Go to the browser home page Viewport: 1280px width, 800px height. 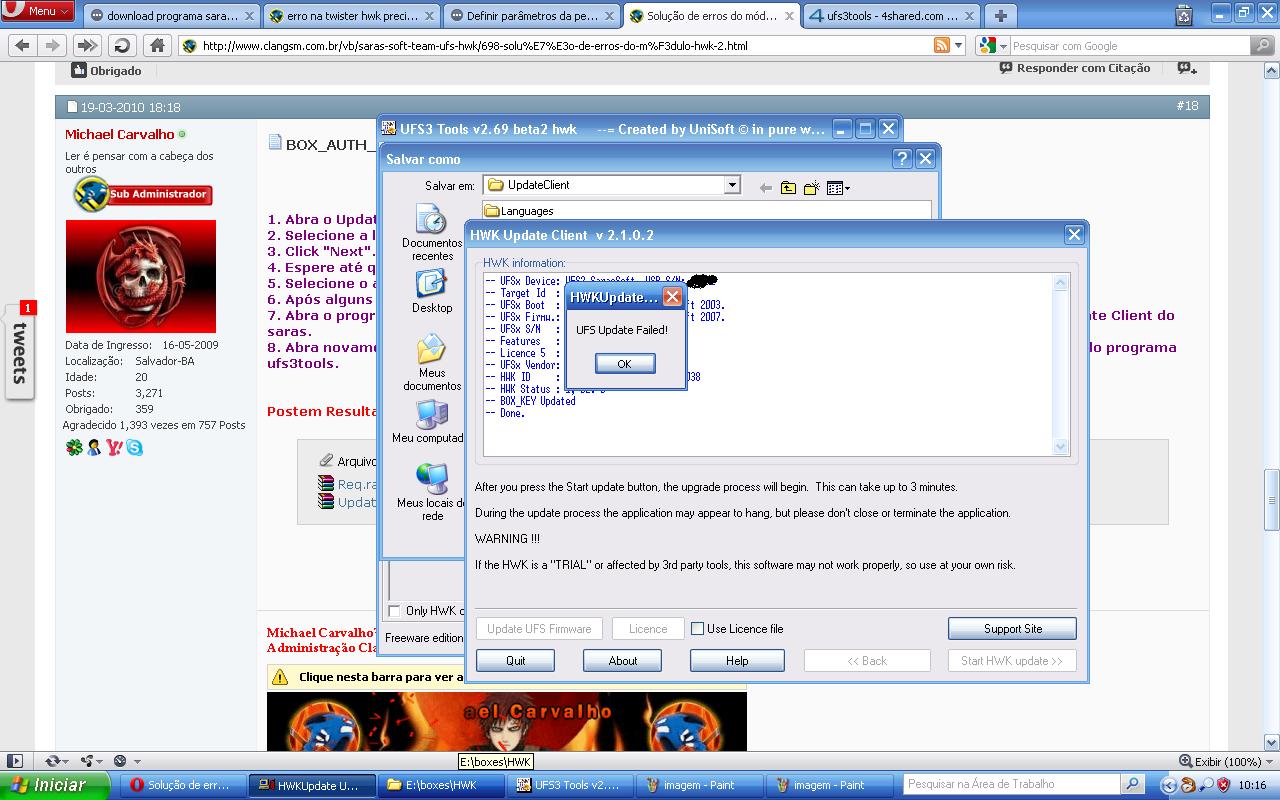click(x=157, y=46)
